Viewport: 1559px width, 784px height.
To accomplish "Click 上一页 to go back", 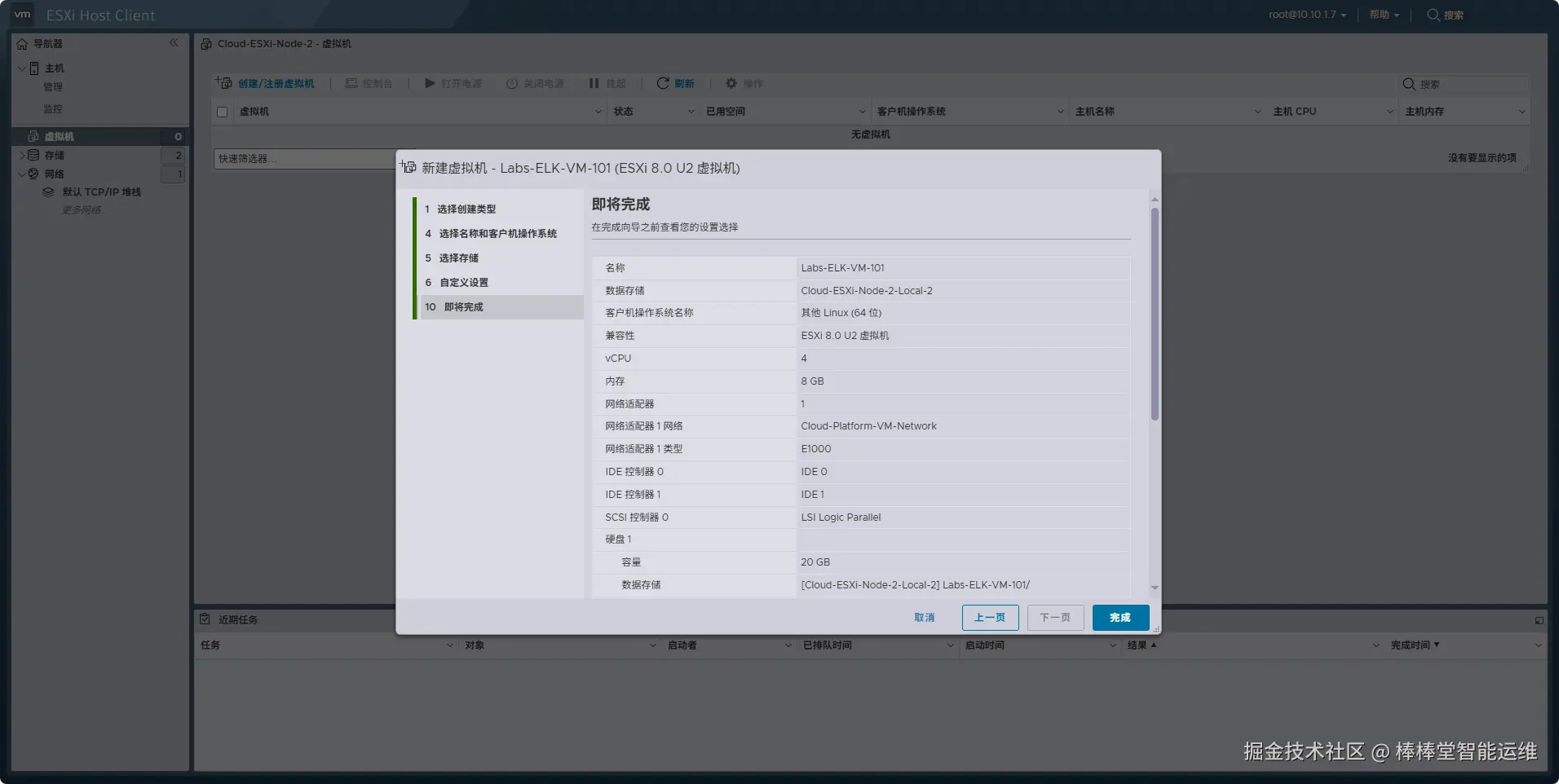I will [x=990, y=618].
